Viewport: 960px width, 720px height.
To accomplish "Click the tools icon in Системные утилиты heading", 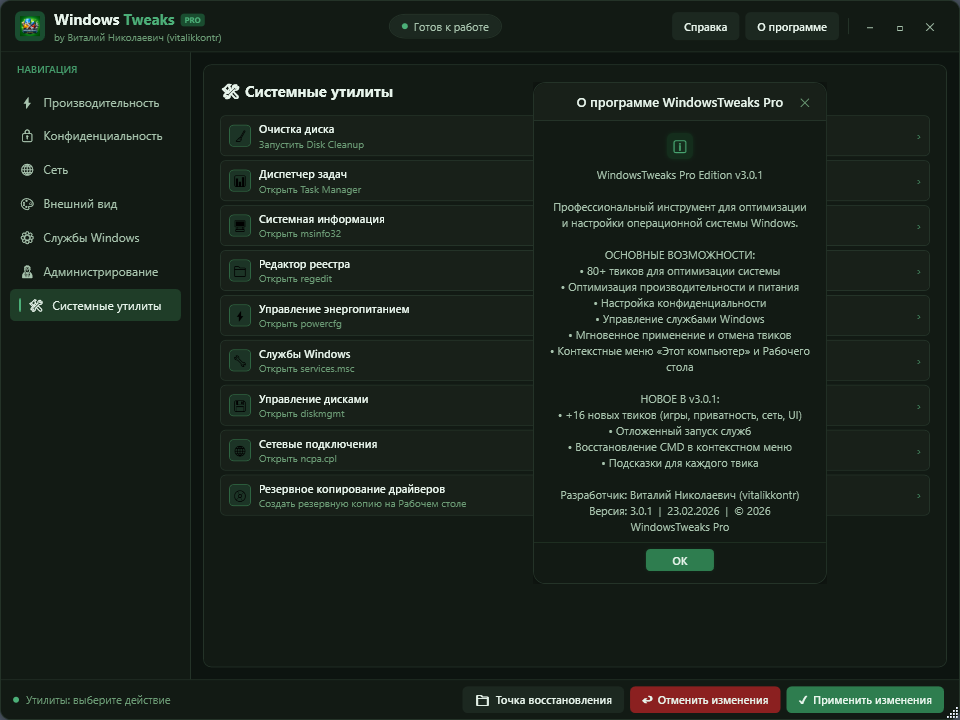I will point(230,92).
